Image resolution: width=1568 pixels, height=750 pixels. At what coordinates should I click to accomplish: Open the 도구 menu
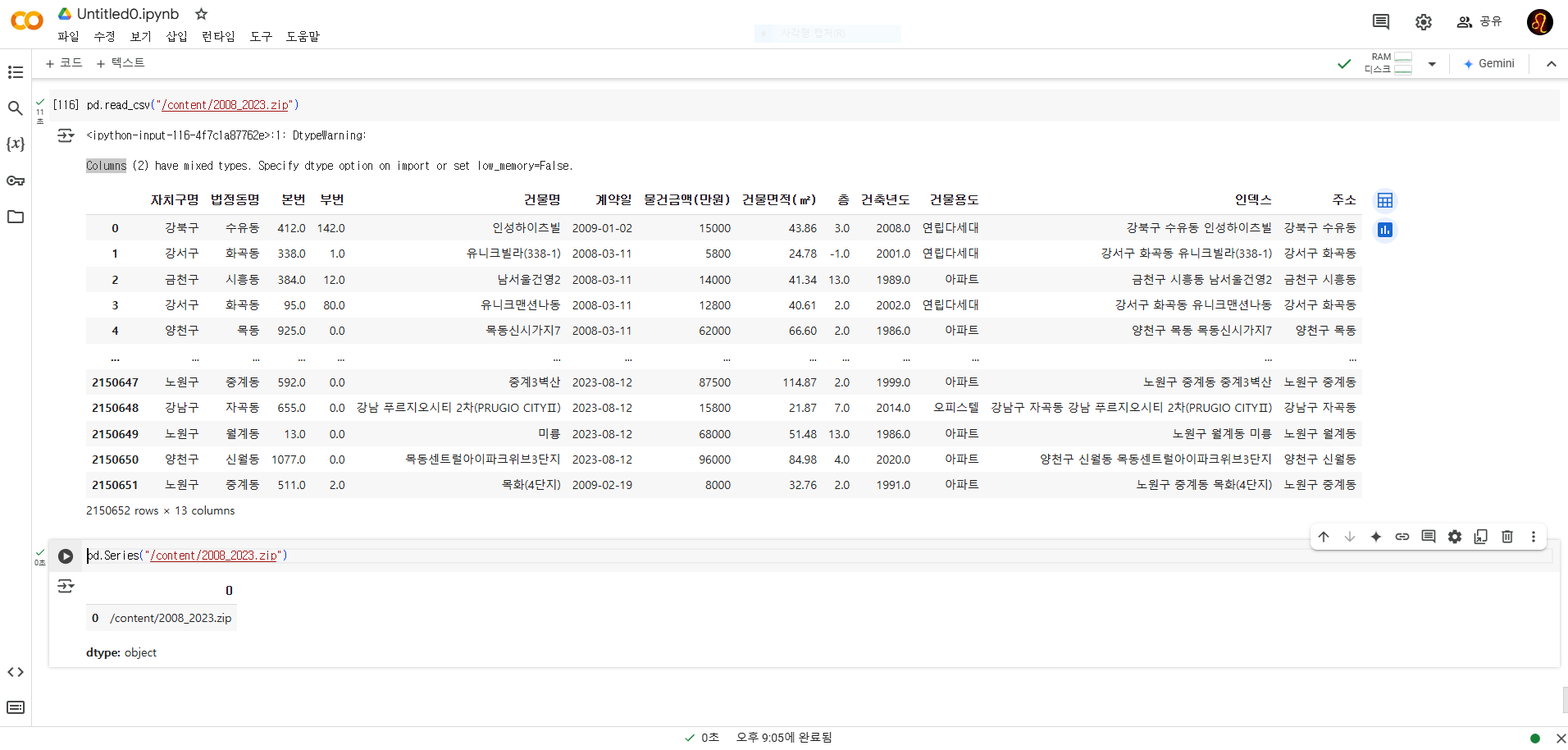(261, 37)
